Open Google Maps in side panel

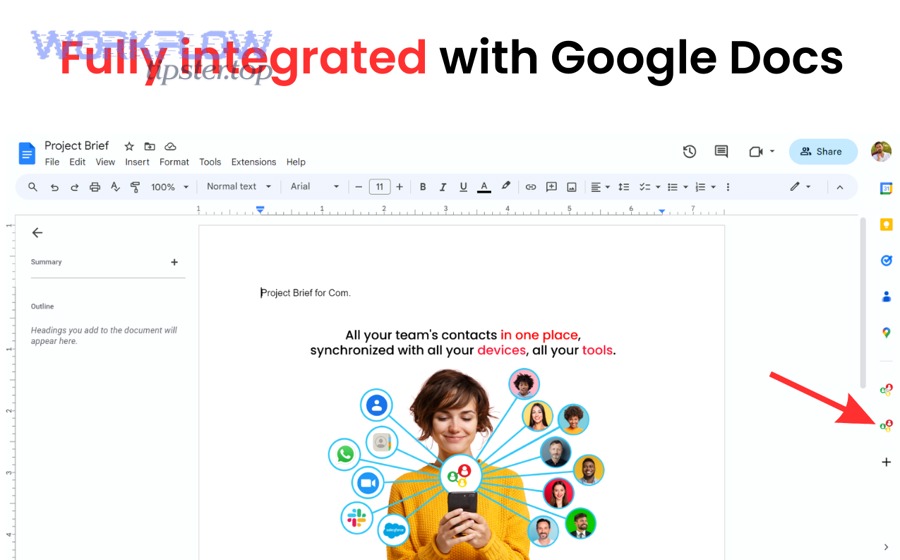click(886, 333)
